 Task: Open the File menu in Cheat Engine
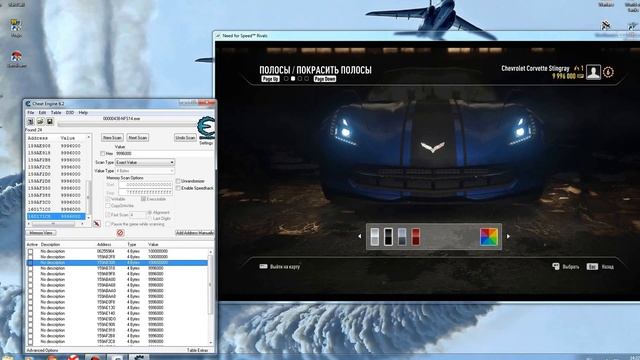[x=31, y=112]
